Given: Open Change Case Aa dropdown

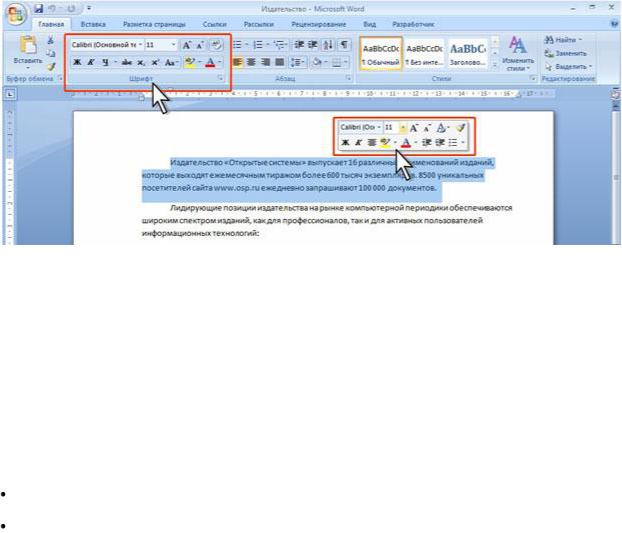Looking at the screenshot, I should [x=171, y=62].
